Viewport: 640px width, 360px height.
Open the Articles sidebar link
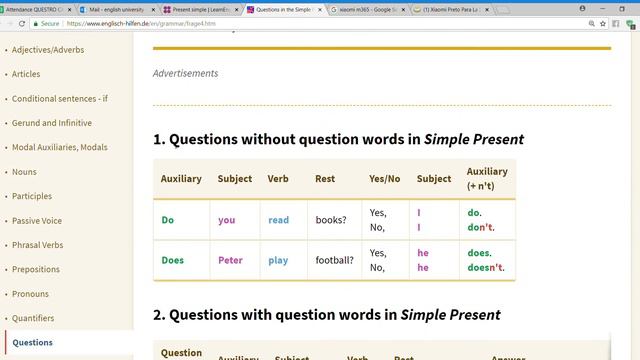pos(26,74)
